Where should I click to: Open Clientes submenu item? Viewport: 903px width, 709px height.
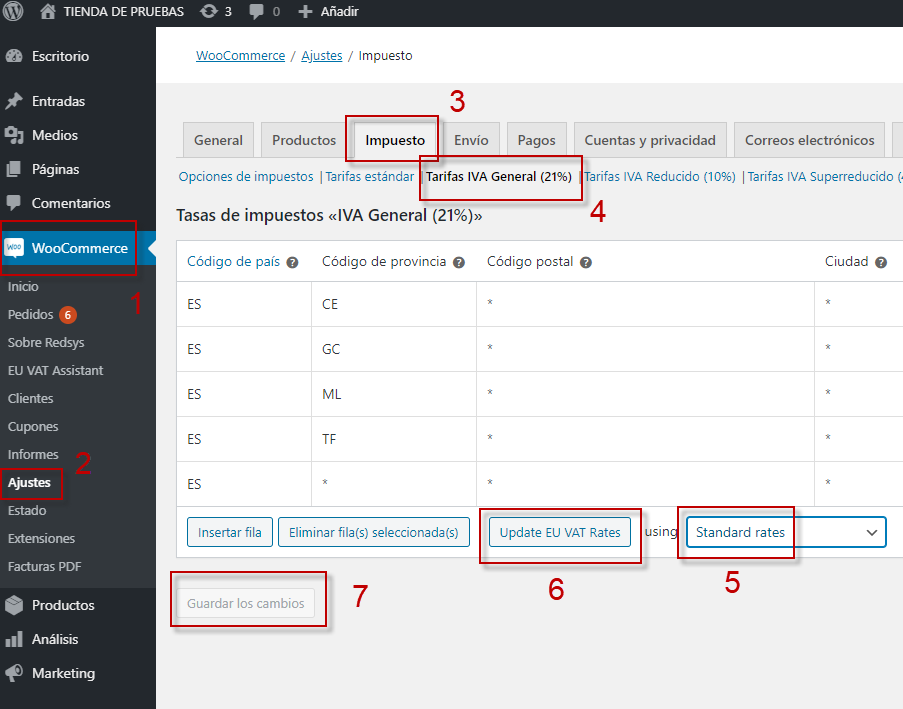(x=31, y=399)
